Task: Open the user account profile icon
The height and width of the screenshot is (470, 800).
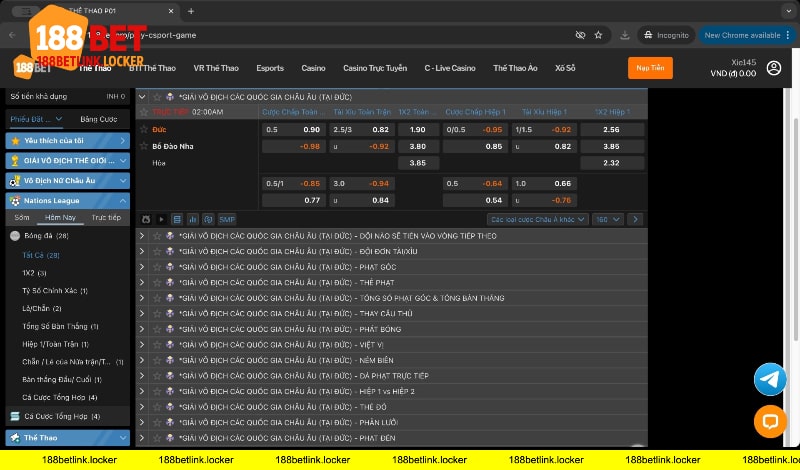Action: tap(774, 68)
